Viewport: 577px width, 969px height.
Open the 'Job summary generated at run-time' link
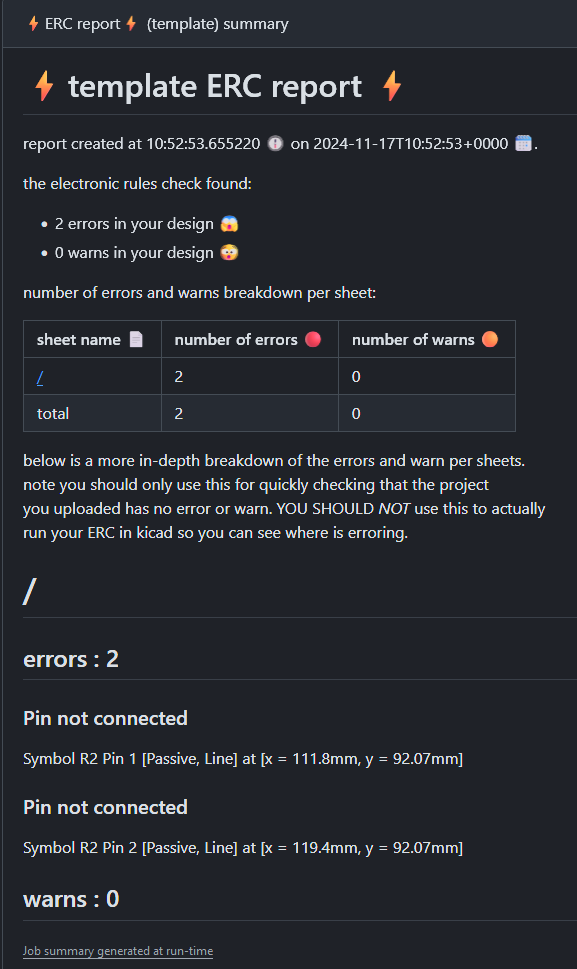(118, 951)
